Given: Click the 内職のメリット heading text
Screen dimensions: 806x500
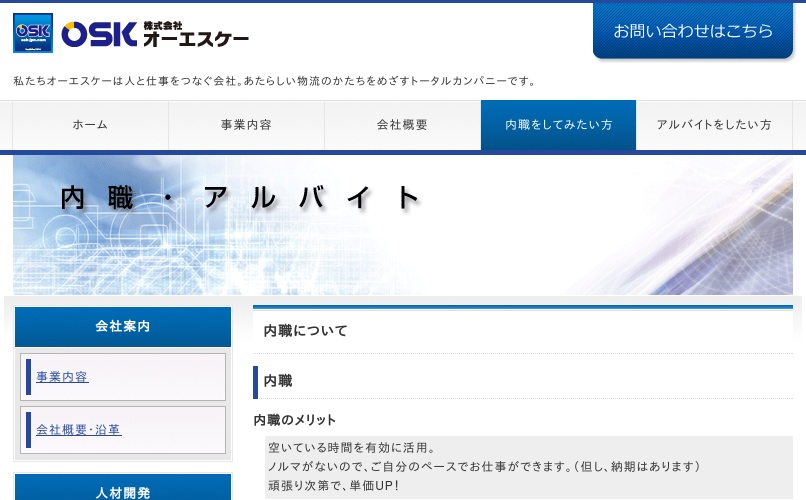Looking at the screenshot, I should pyautogui.click(x=295, y=420).
